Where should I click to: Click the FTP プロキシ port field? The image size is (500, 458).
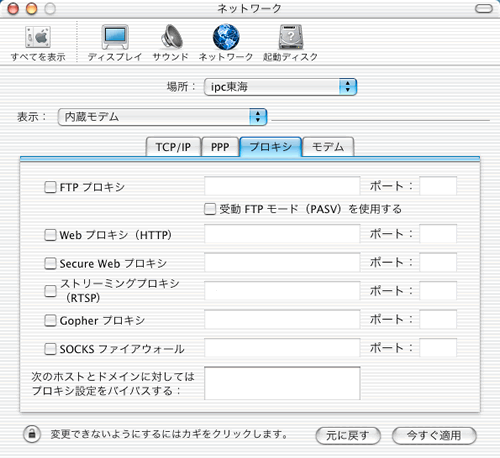(x=438, y=186)
